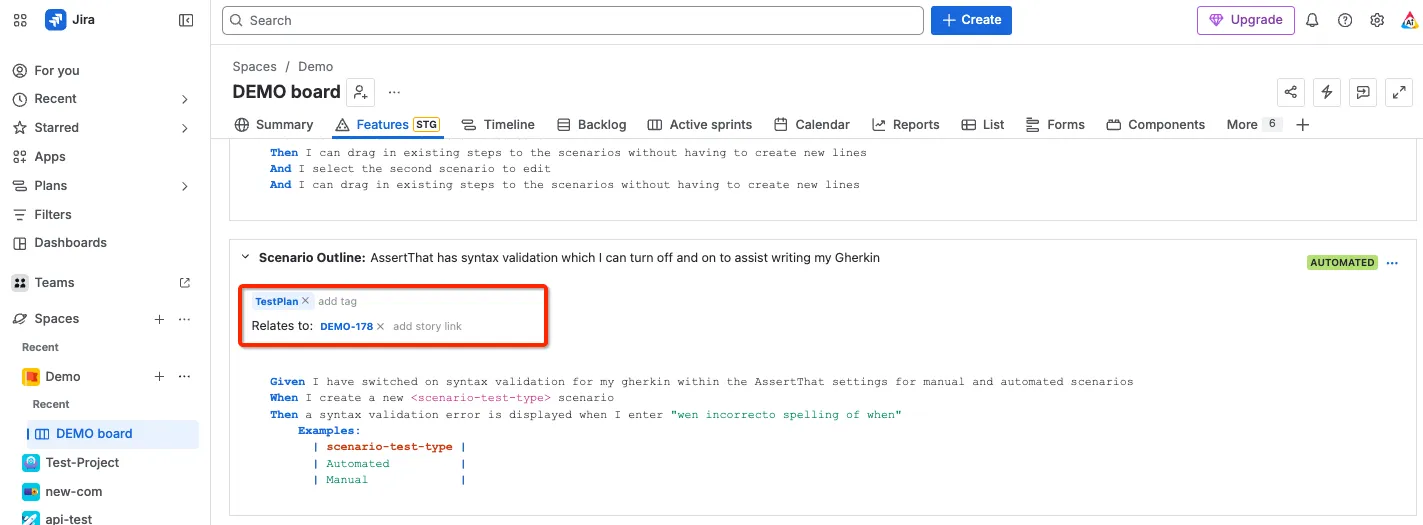Switch to the Timeline tab

point(498,125)
